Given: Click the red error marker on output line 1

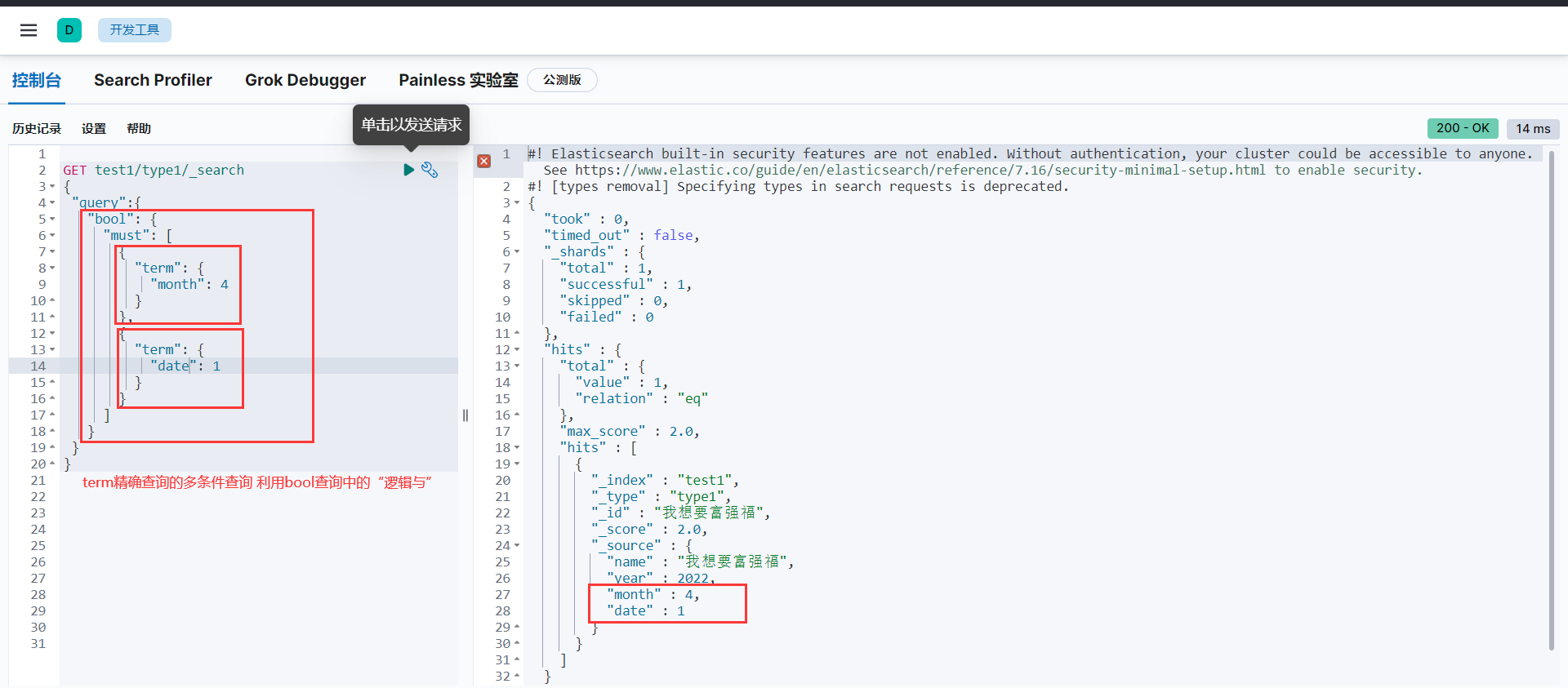Looking at the screenshot, I should pos(484,162).
